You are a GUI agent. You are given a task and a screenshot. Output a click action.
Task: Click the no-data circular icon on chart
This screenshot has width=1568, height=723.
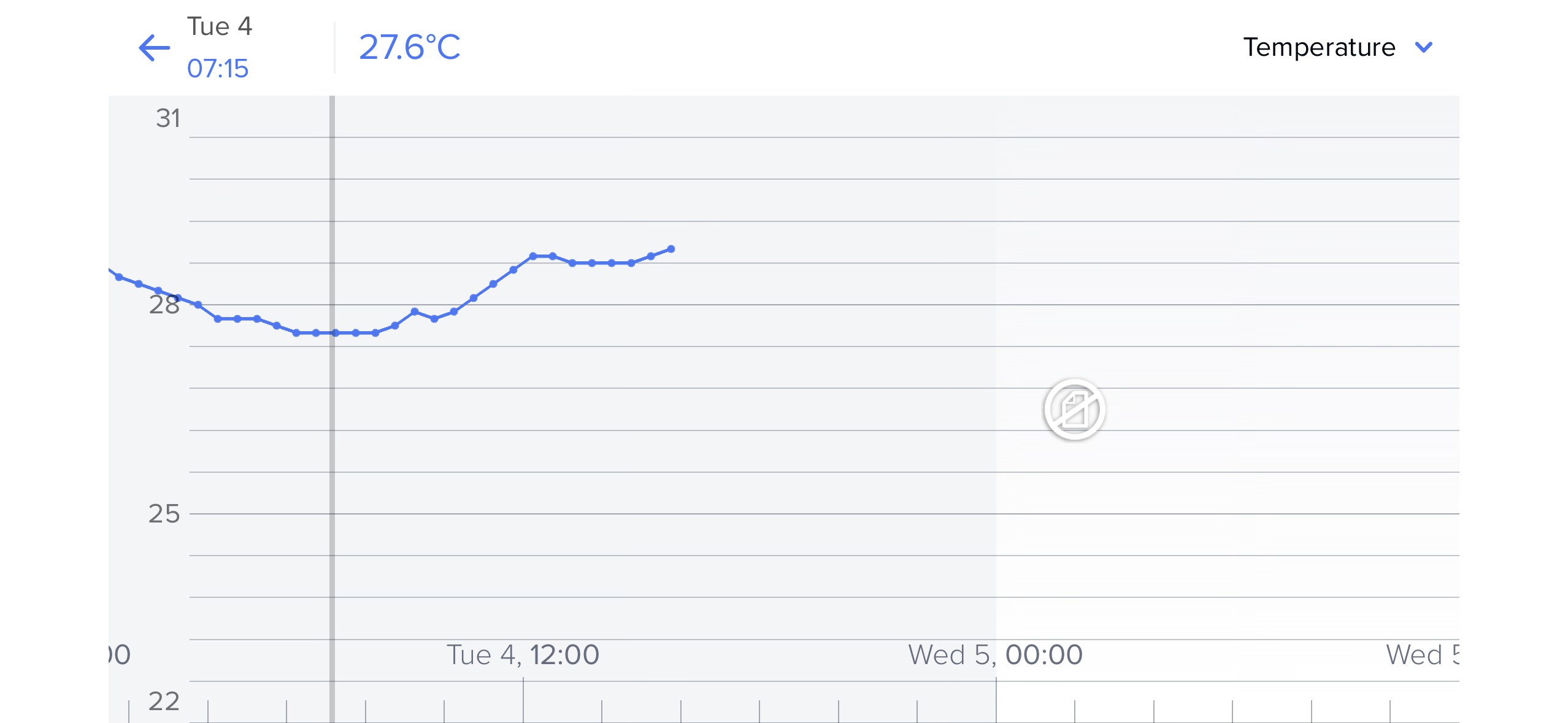coord(1074,409)
